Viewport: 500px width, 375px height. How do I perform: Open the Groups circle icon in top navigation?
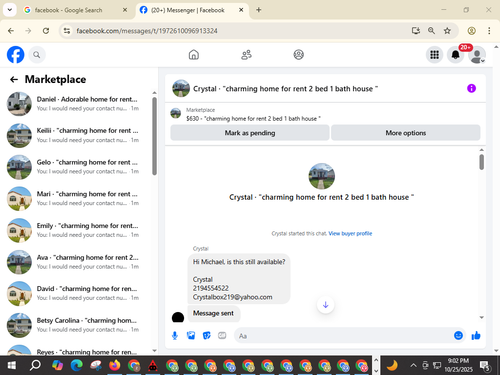pyautogui.click(x=298, y=55)
